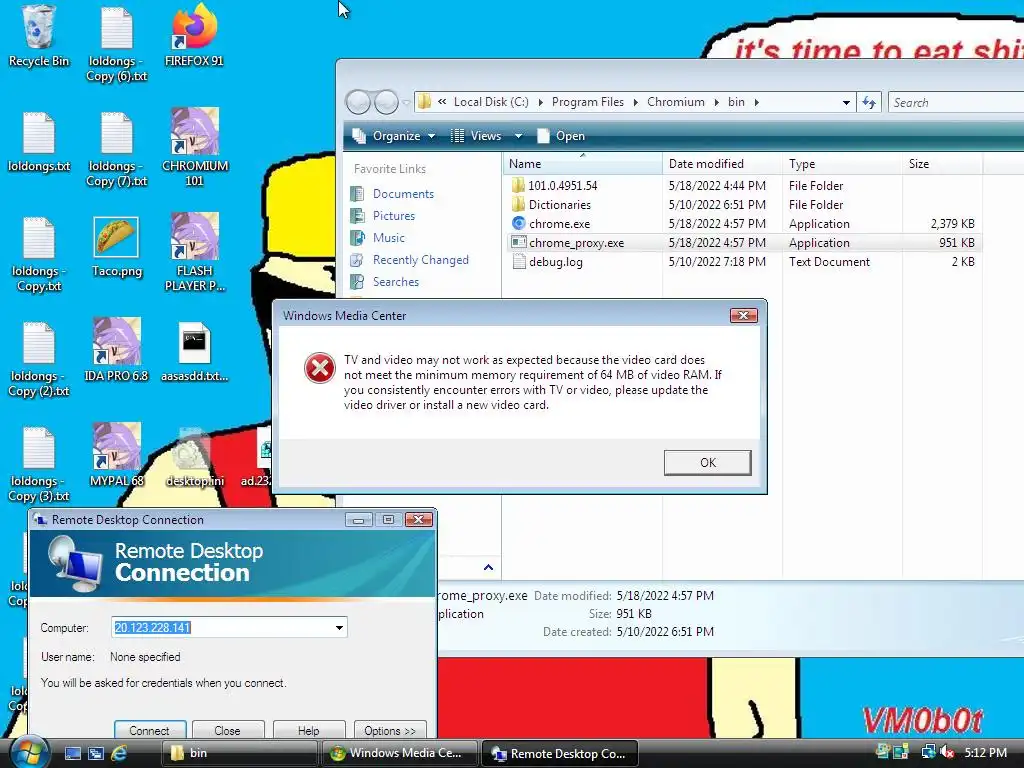Select the aasasdd.txt desktop file
This screenshot has height=768, width=1024.
[x=195, y=351]
